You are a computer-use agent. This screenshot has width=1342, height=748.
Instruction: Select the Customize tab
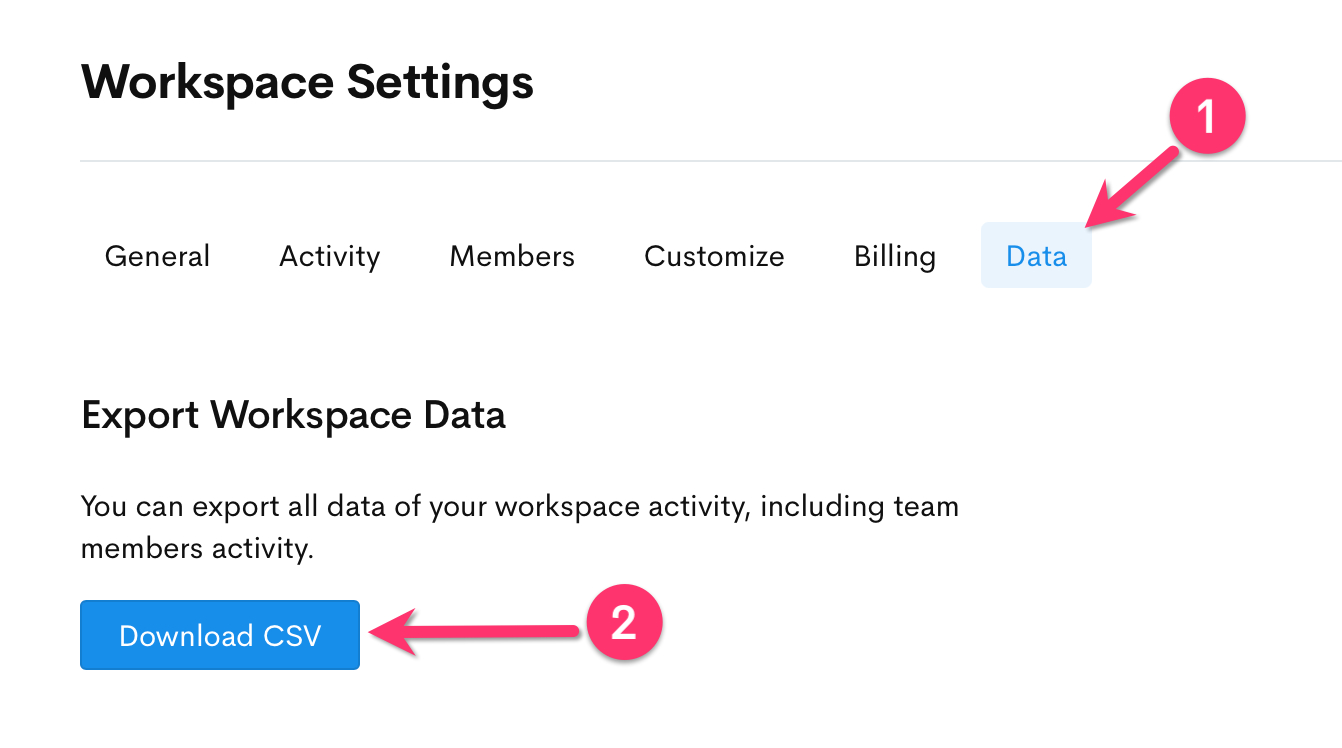[714, 256]
